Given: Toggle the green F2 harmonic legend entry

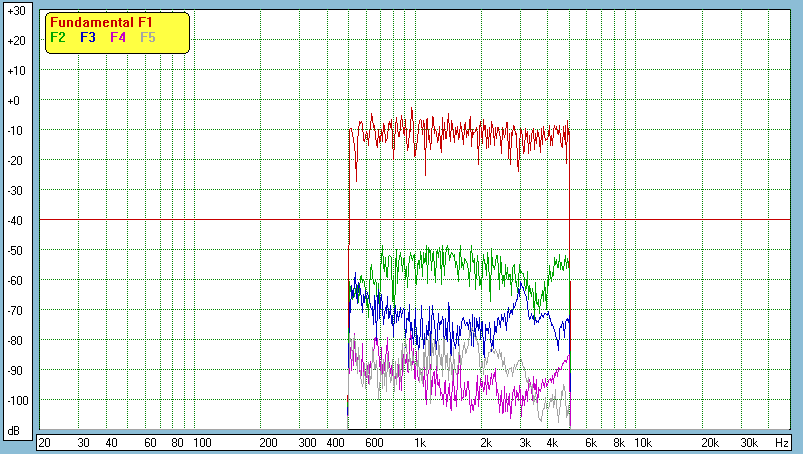Looking at the screenshot, I should 58,38.
